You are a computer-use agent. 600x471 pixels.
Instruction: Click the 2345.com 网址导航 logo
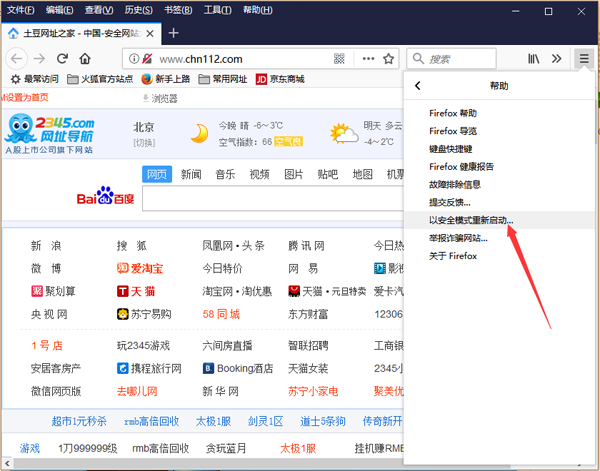pyautogui.click(x=49, y=133)
